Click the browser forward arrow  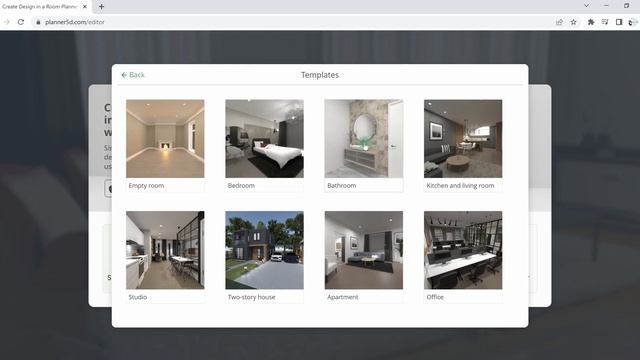7,22
